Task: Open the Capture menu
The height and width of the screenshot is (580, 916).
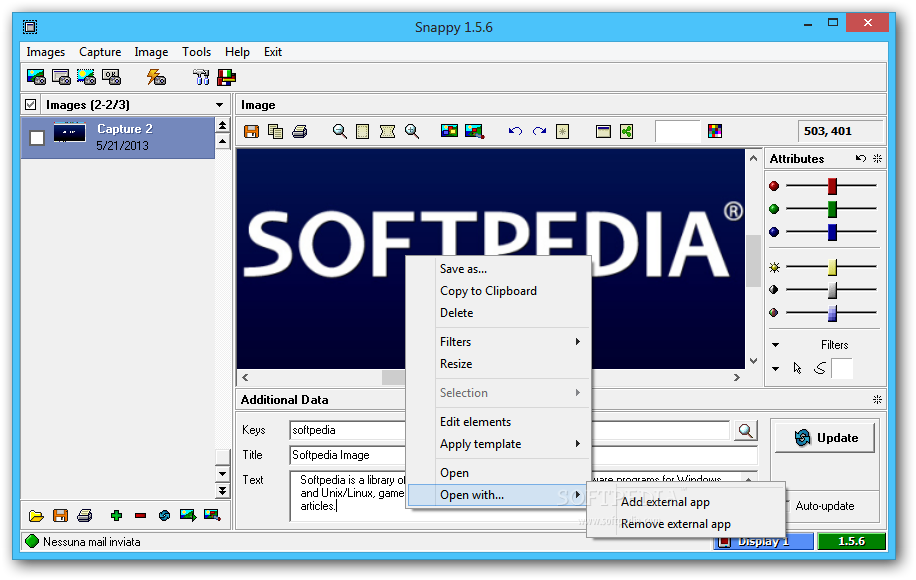Action: (x=100, y=52)
